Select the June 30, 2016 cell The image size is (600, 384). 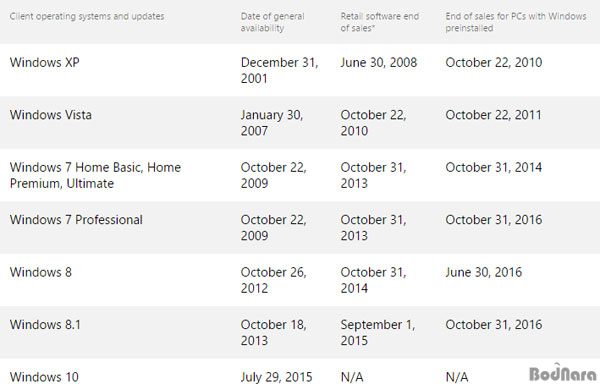[484, 272]
